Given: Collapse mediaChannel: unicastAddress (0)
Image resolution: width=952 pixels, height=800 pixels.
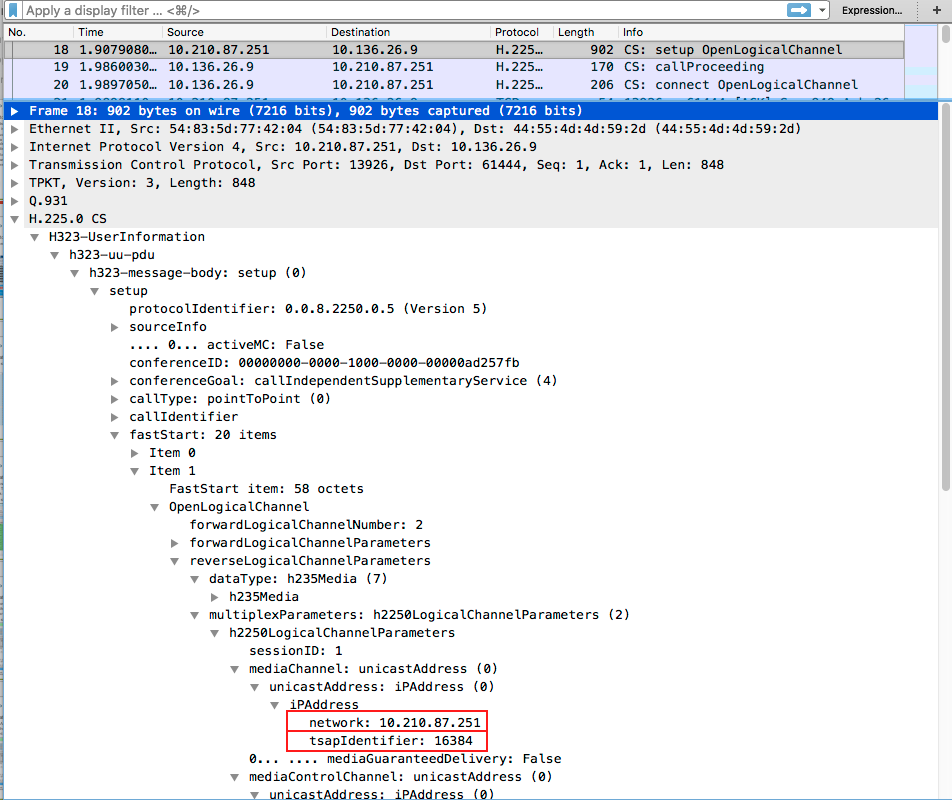Looking at the screenshot, I should (x=235, y=669).
